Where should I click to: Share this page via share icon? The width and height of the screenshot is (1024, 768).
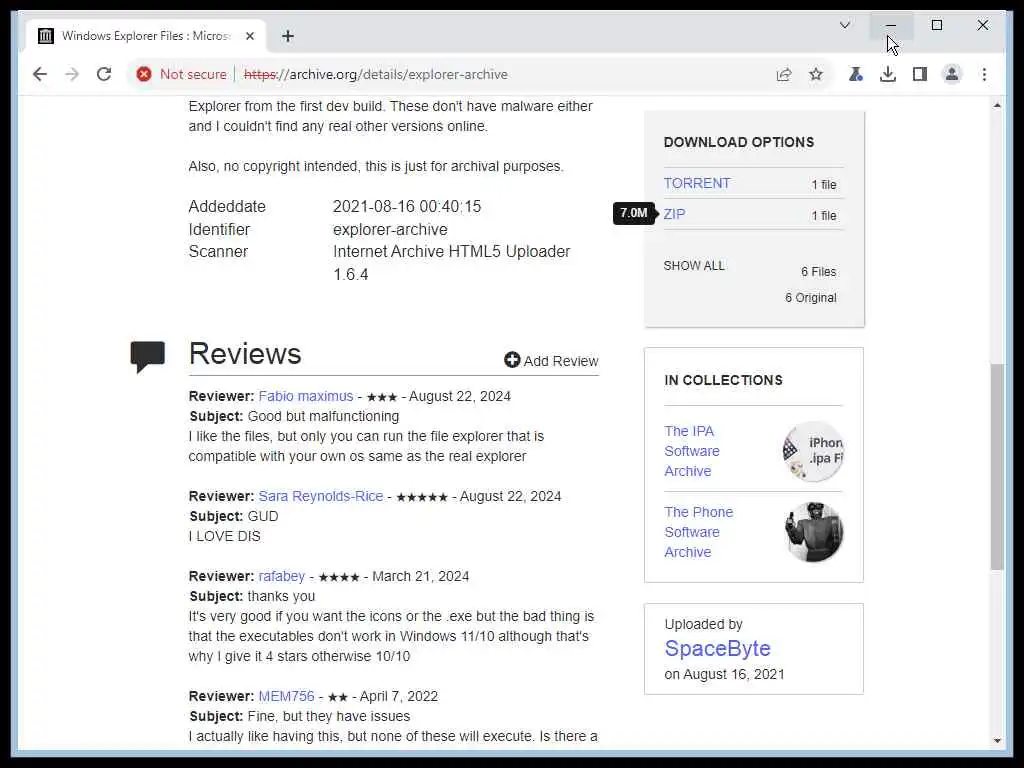pos(784,74)
